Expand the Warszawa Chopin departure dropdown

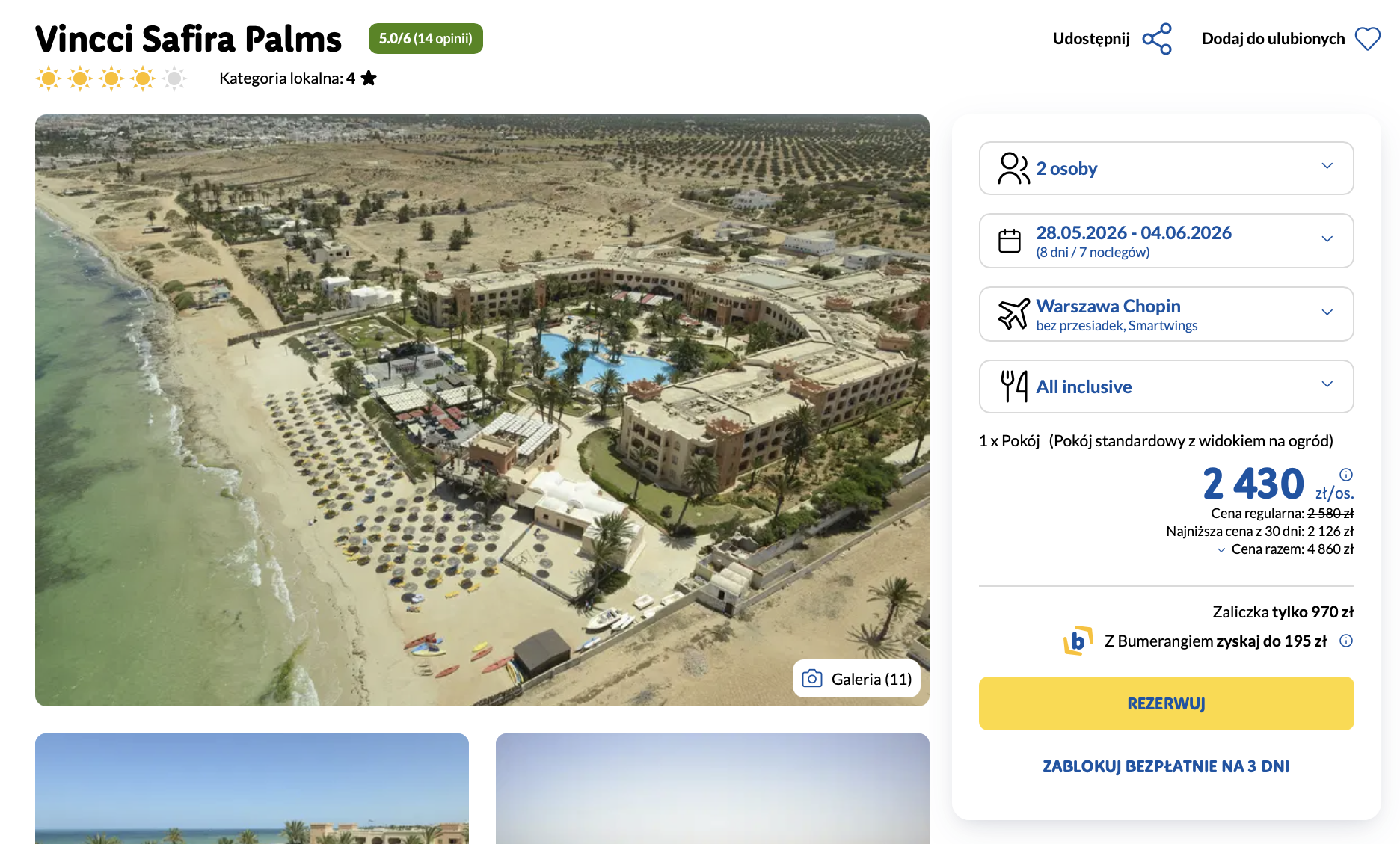pyautogui.click(x=1327, y=313)
